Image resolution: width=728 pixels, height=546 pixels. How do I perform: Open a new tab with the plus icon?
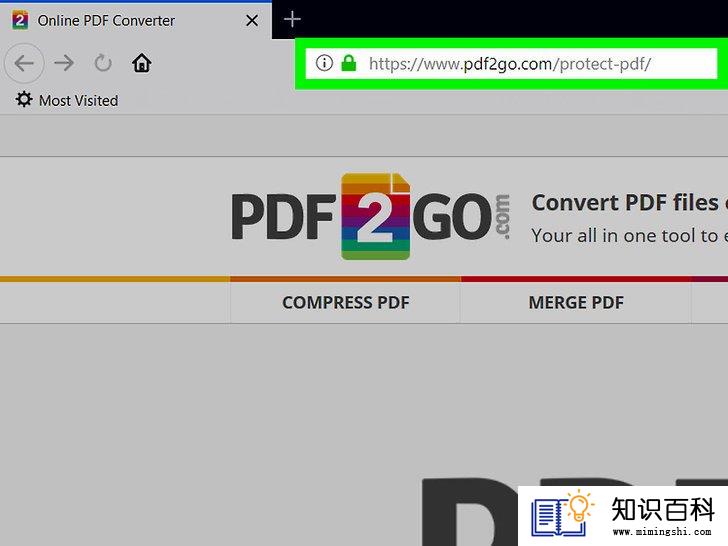[292, 20]
